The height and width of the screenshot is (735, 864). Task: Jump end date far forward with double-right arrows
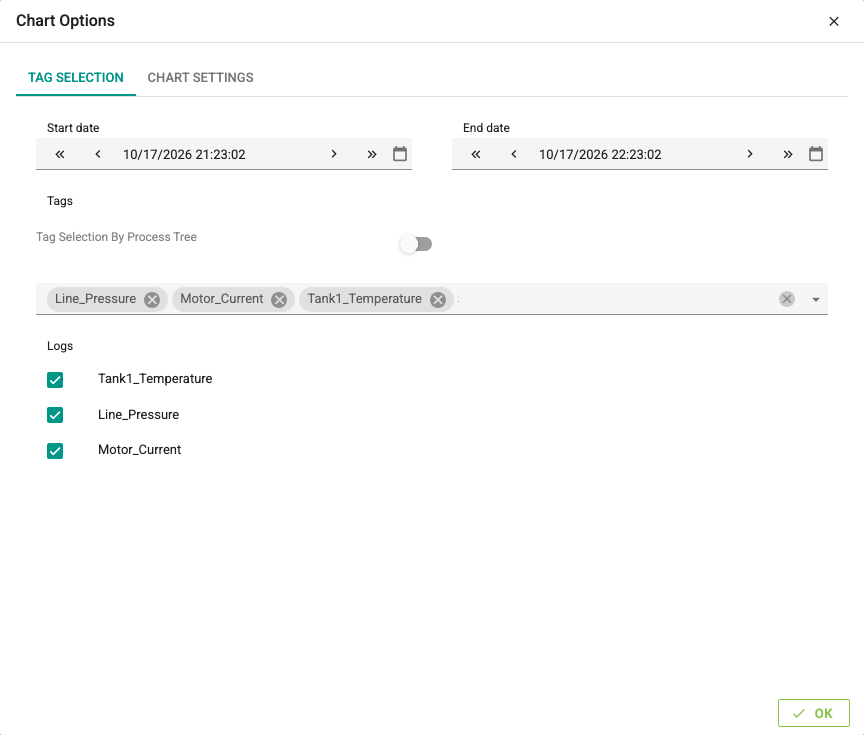(x=788, y=154)
